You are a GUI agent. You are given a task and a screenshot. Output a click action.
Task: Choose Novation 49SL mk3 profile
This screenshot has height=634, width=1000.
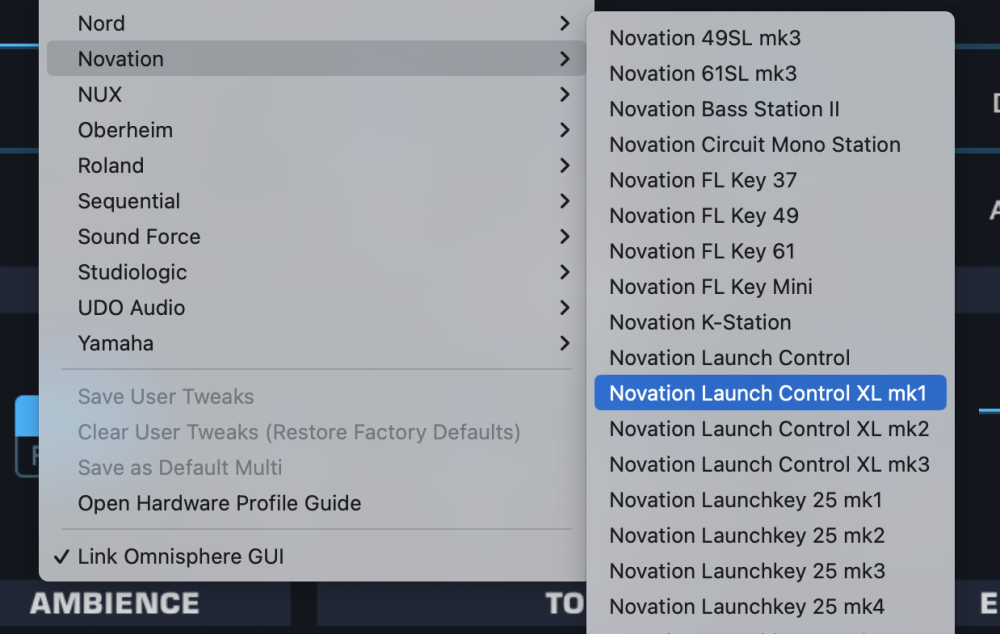704,38
